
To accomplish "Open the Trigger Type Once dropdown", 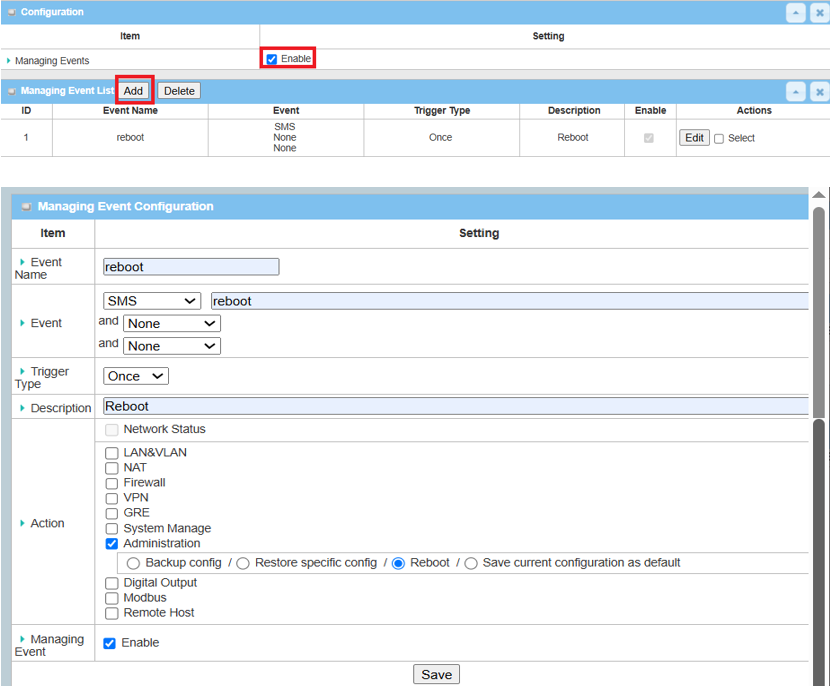I will click(x=136, y=376).
